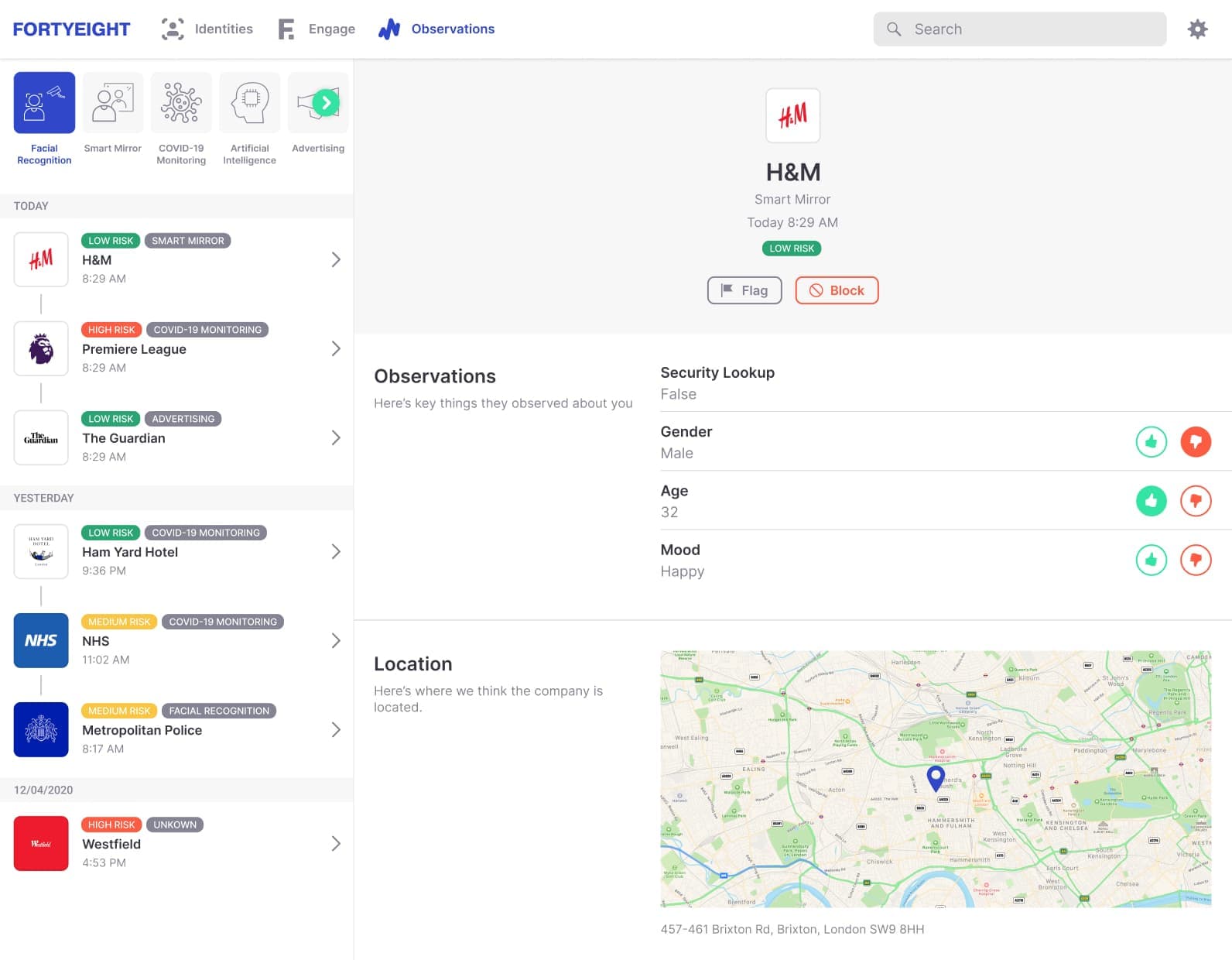Click the 'Premiere League' entry name

134,349
